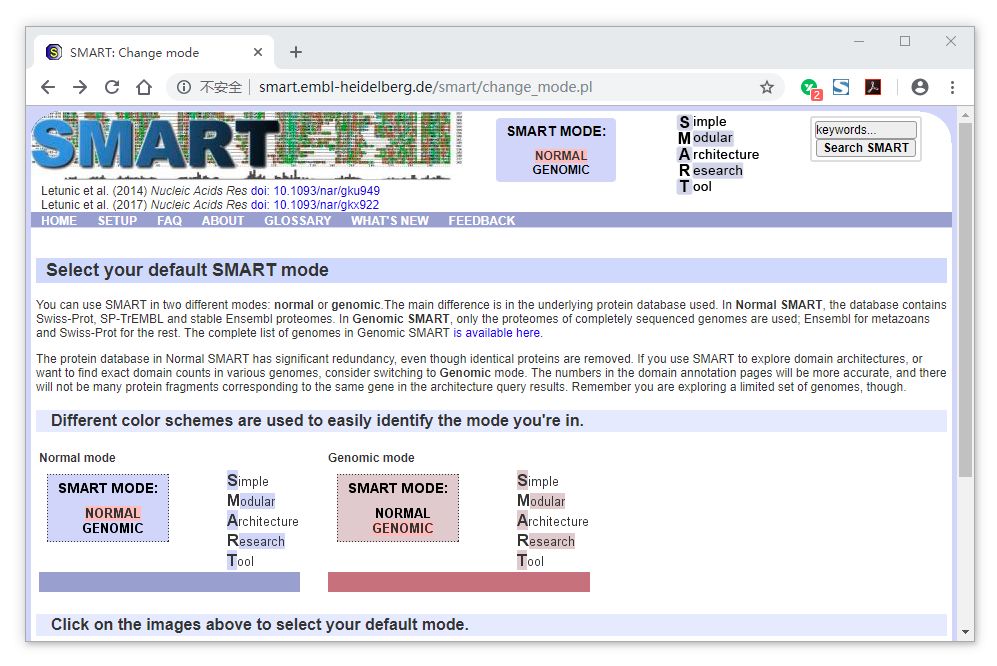The image size is (997, 666).
Task: View site info via the not-secure icon
Action: pyautogui.click(x=184, y=87)
